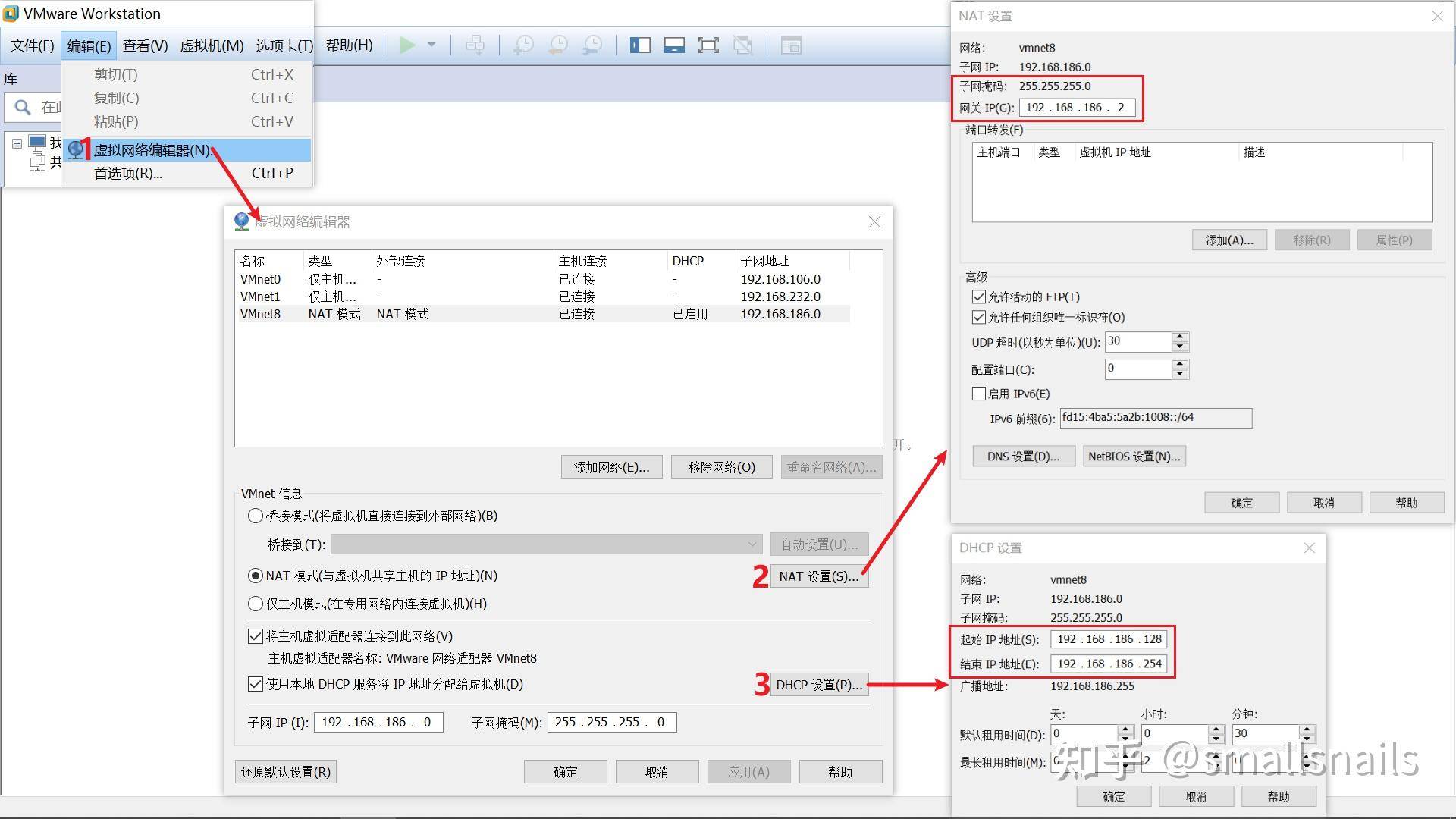Click the 还原默认设置(R) button
Viewport: 1456px width, 819px height.
tap(286, 772)
